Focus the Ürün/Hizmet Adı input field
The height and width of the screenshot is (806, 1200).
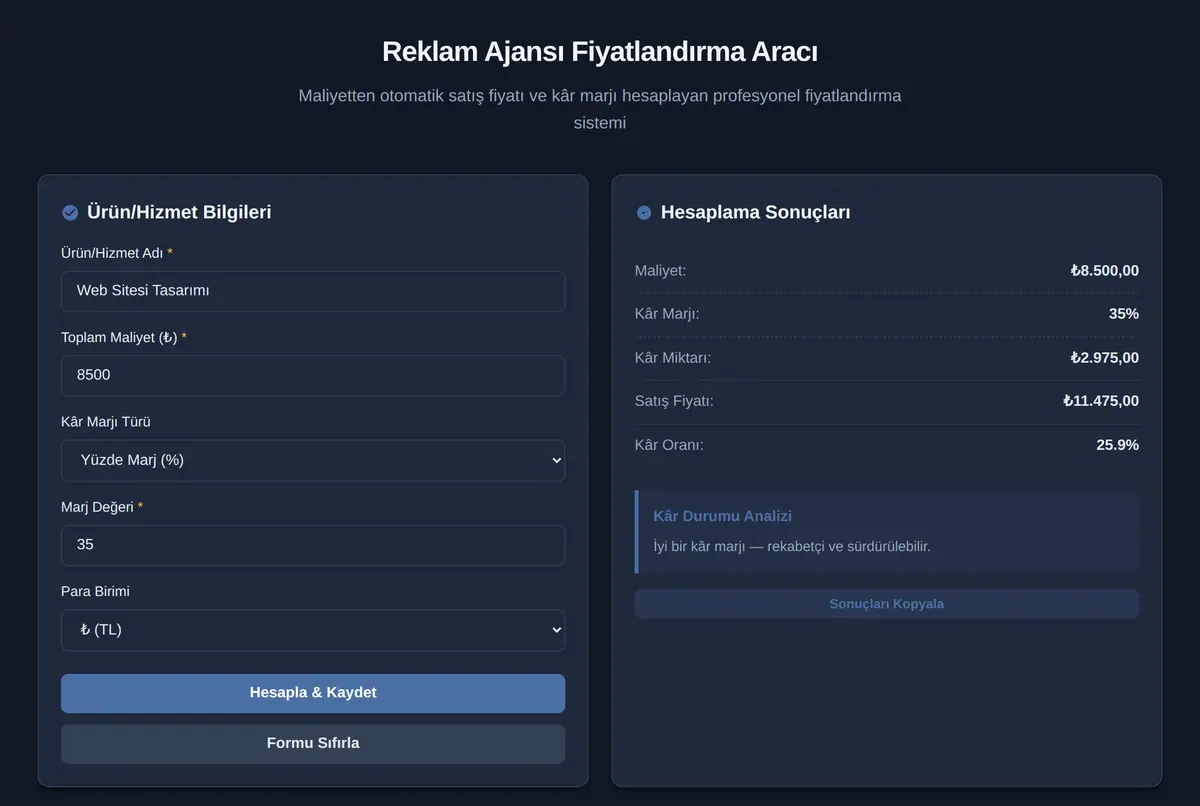coord(313,291)
